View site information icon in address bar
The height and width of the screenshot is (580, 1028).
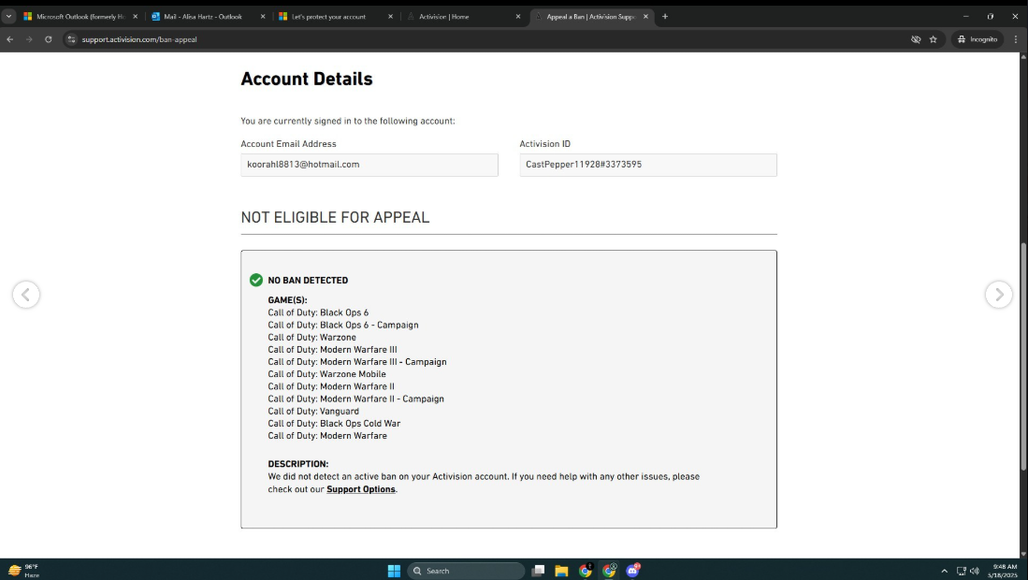[71, 39]
